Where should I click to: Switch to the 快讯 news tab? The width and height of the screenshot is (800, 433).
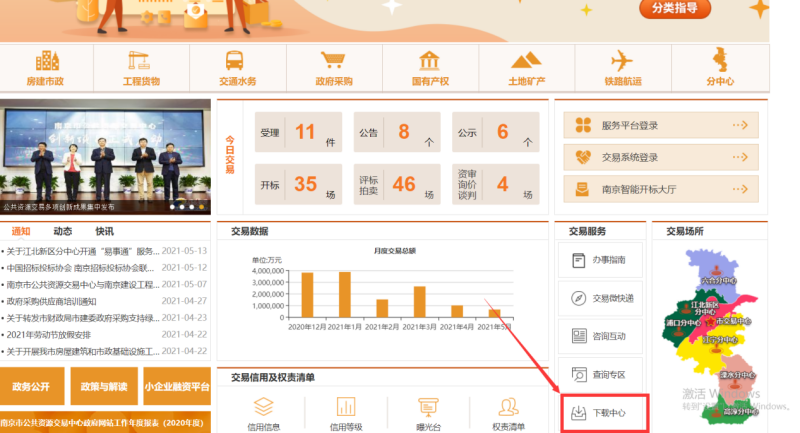[x=104, y=231]
